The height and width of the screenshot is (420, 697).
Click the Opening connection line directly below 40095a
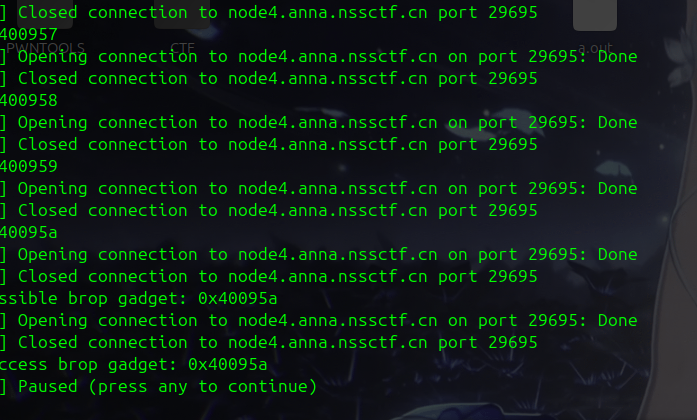point(320,254)
